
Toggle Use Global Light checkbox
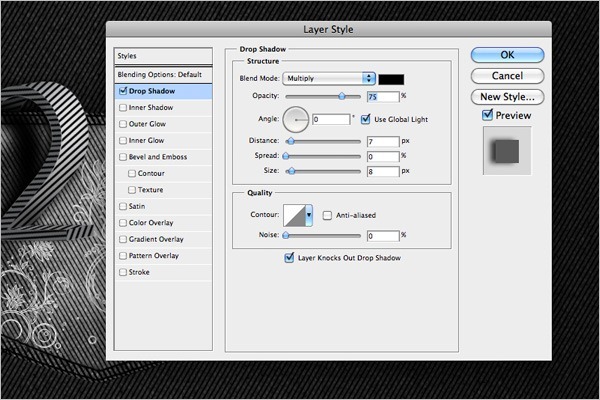366,119
